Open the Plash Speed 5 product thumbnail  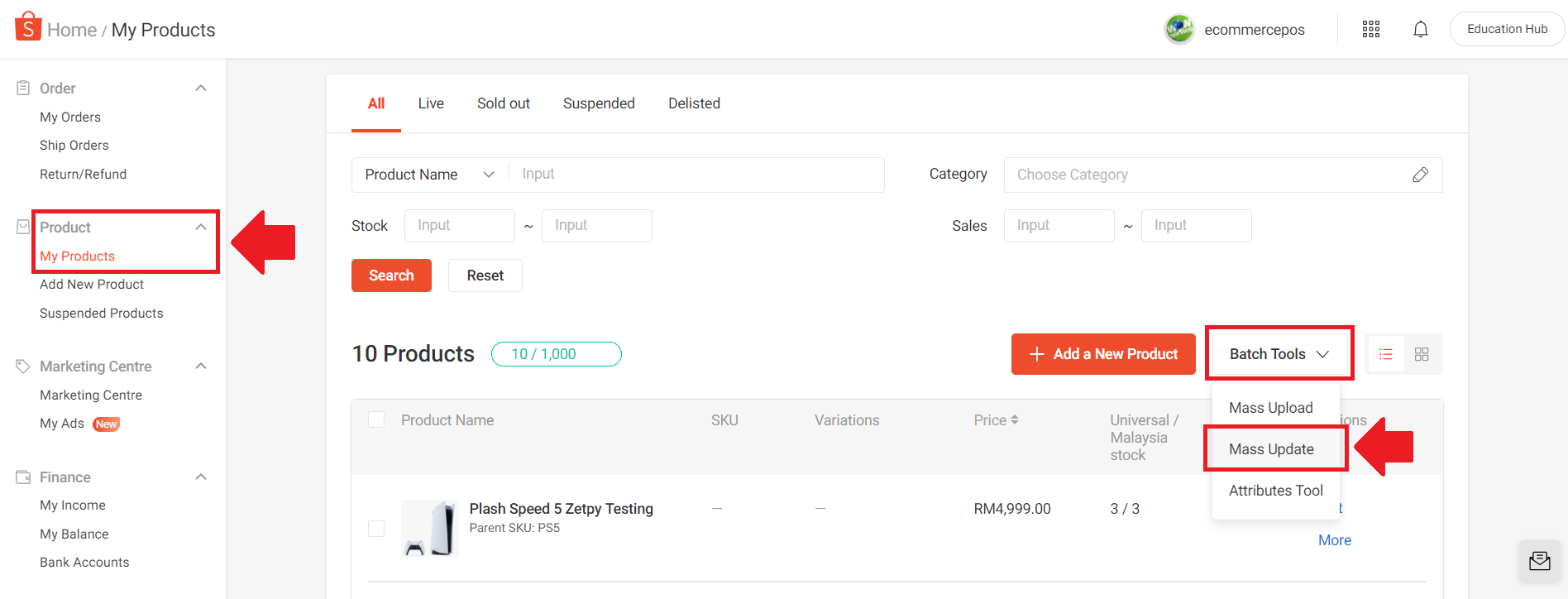click(429, 528)
